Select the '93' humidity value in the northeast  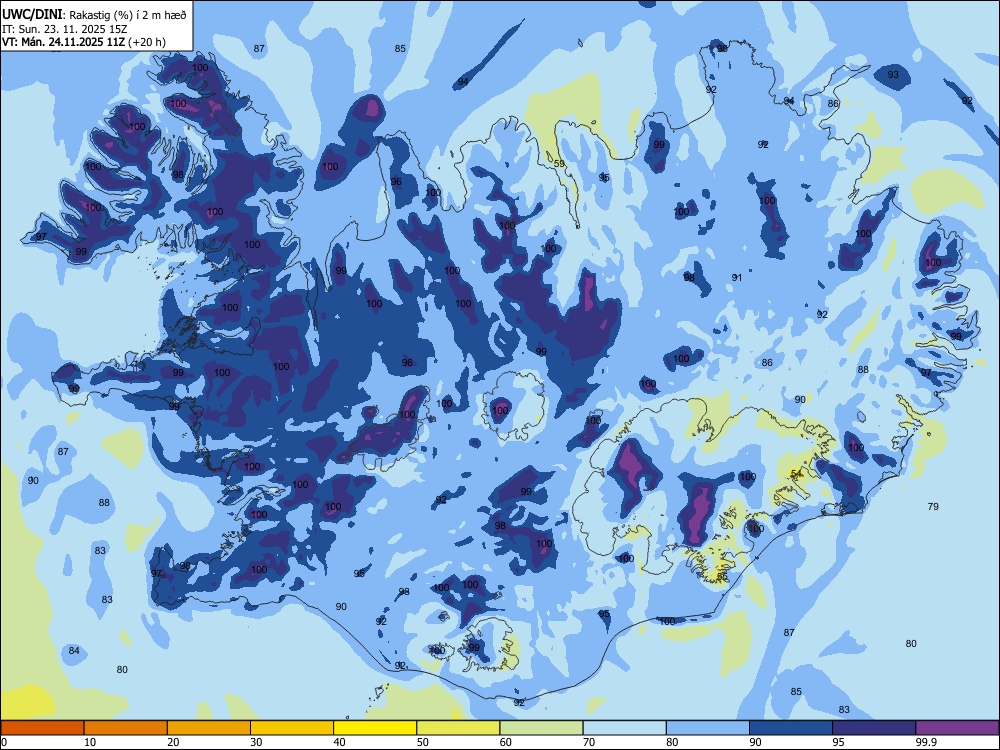click(893, 75)
